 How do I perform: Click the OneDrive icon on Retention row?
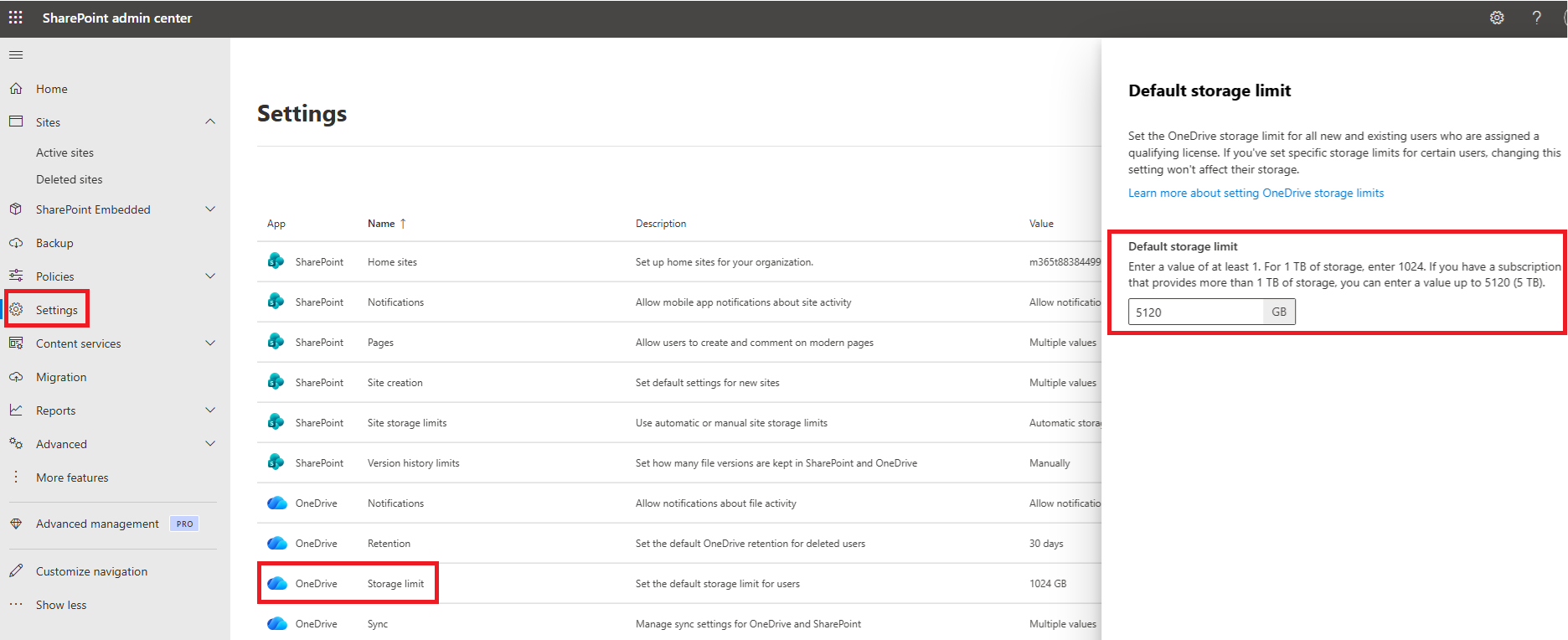[x=277, y=543]
